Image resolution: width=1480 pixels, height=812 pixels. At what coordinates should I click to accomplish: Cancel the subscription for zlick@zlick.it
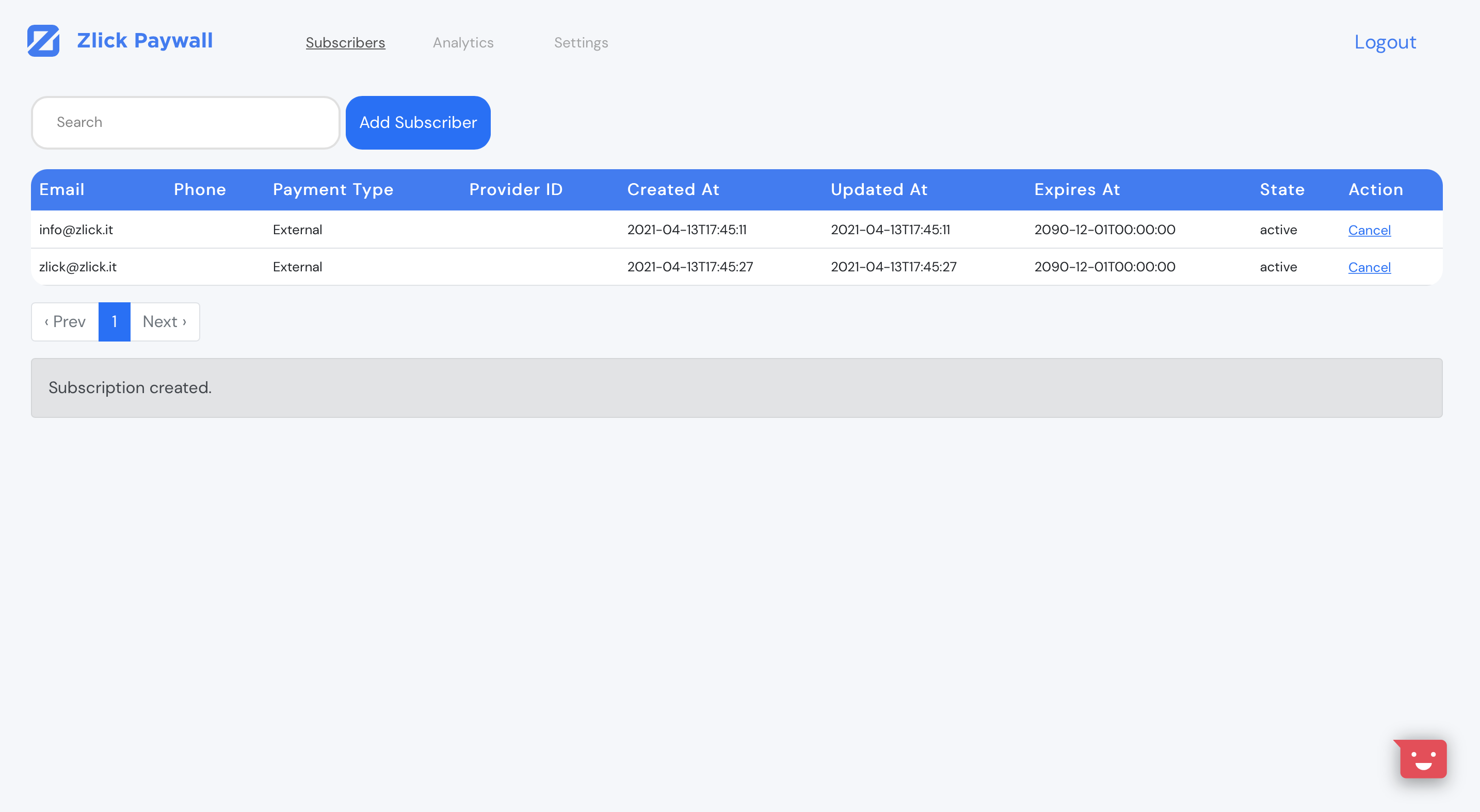coord(1369,267)
